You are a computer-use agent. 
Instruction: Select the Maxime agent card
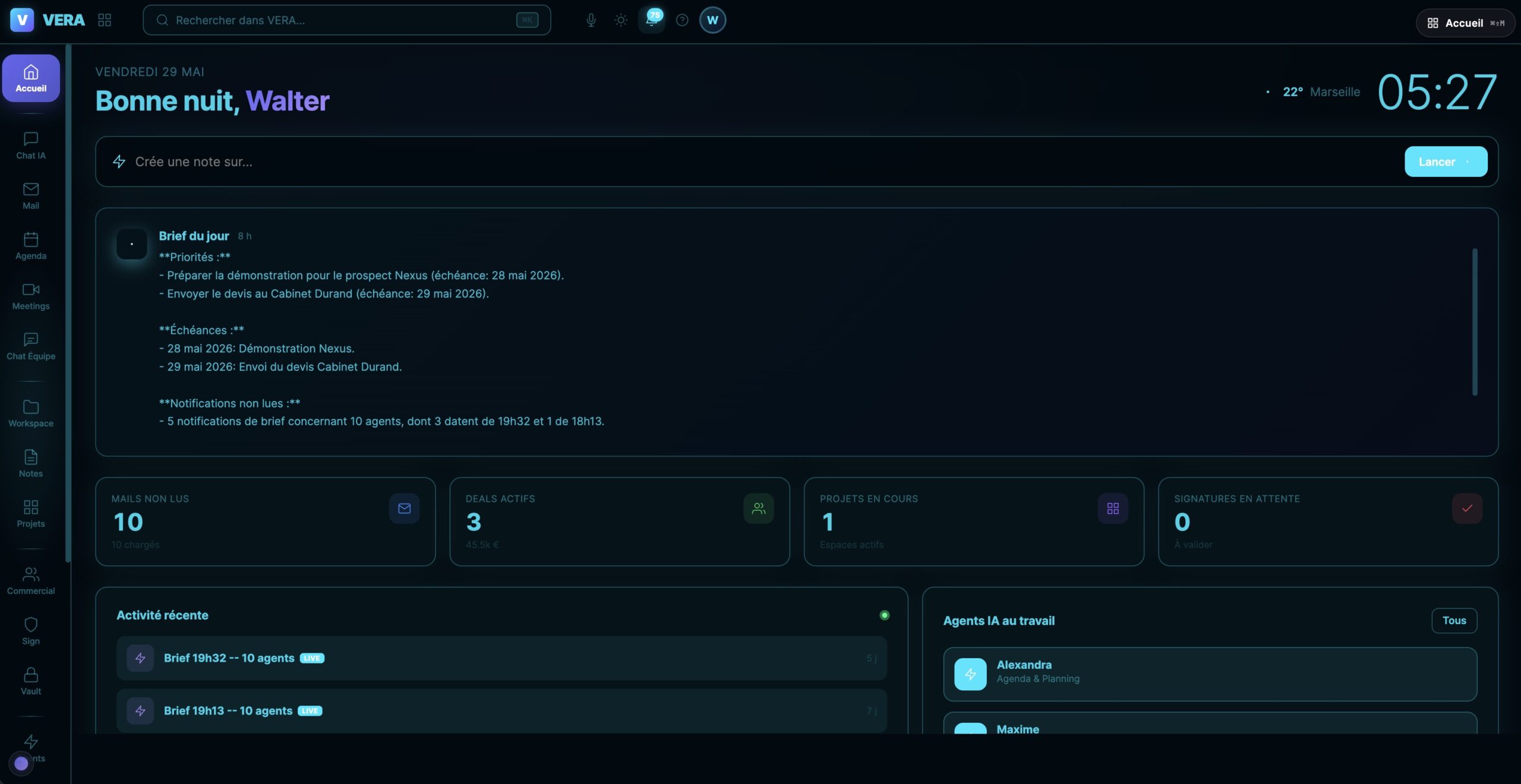pos(1210,723)
